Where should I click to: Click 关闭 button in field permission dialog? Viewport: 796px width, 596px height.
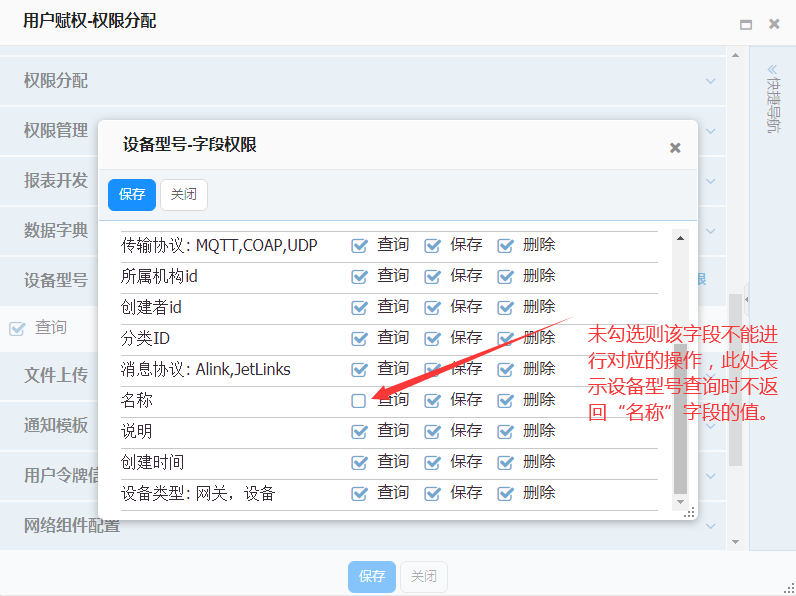(184, 195)
